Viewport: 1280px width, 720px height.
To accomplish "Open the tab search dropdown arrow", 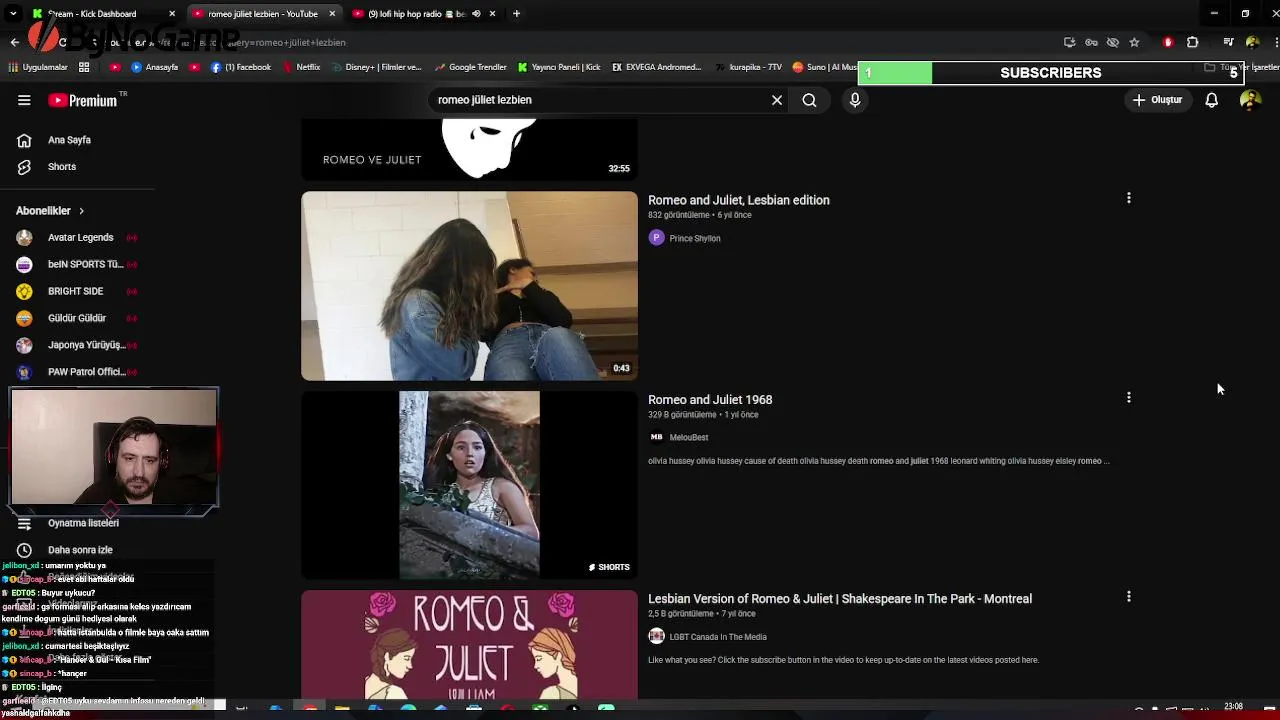I will pos(13,14).
